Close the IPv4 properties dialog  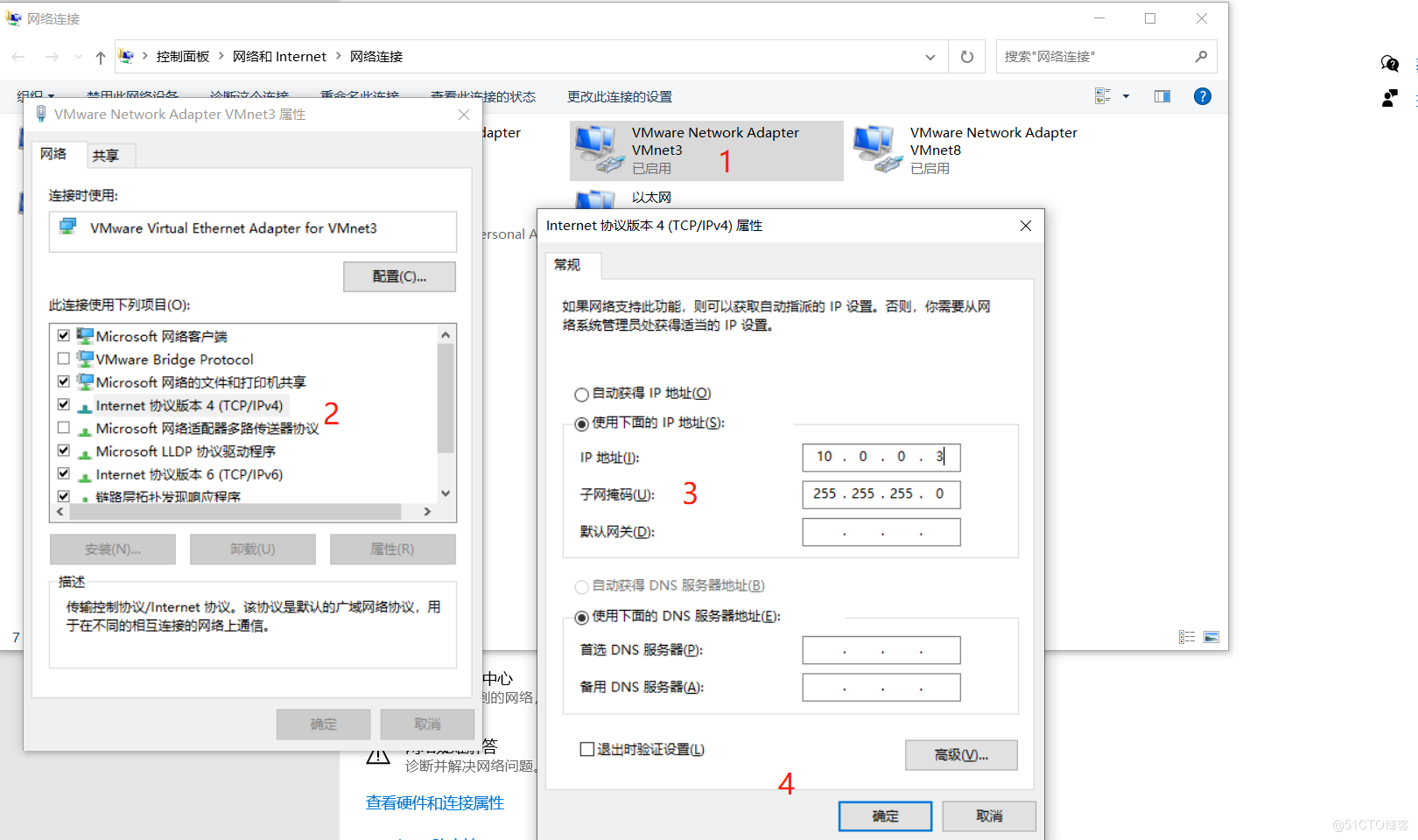1026,226
